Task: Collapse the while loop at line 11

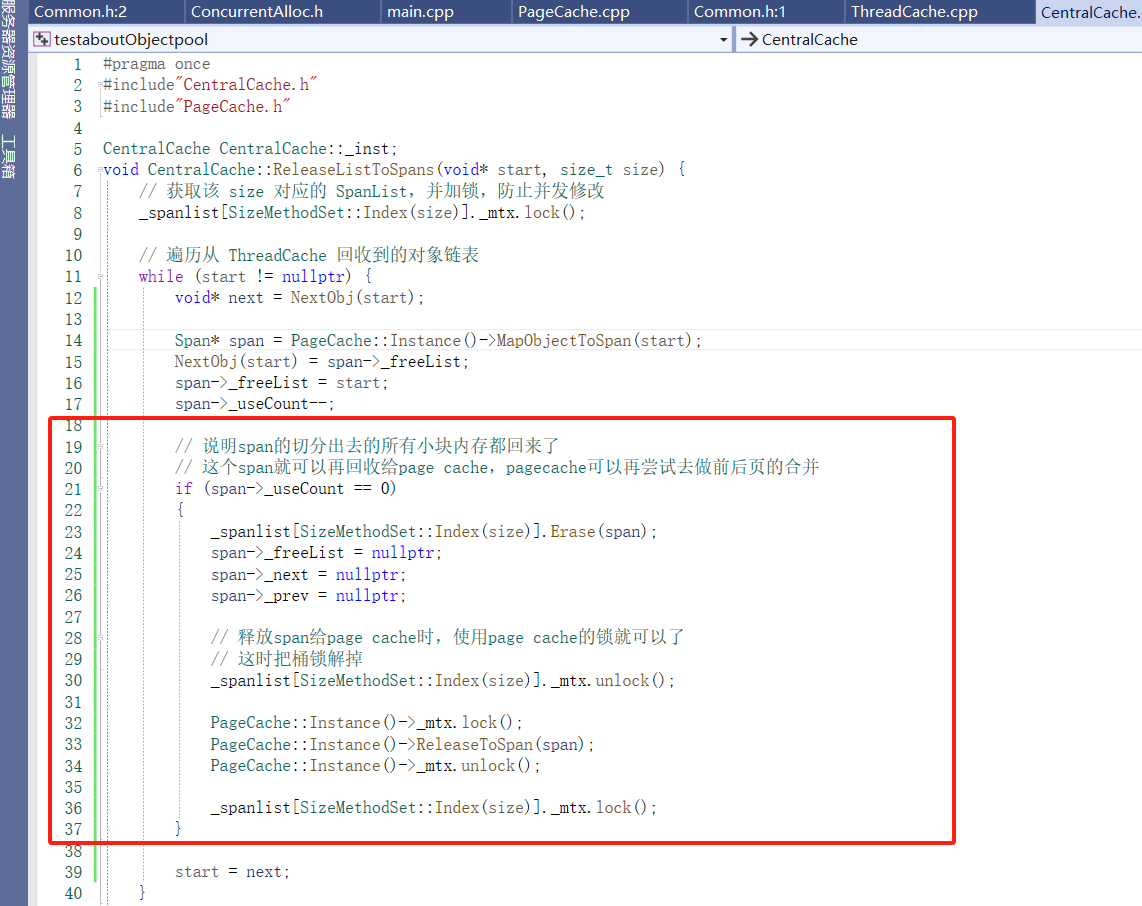Action: click(101, 277)
